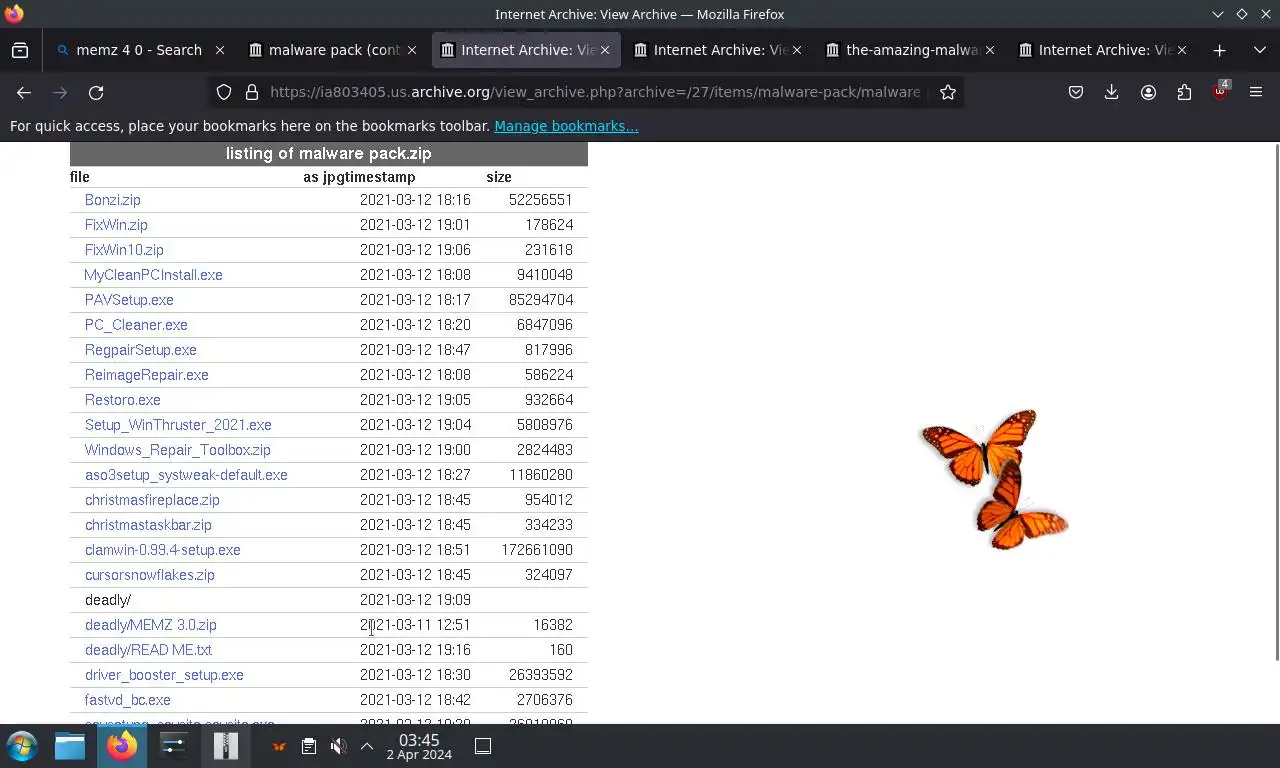Save page to Pocket
This screenshot has width=1280, height=768.
tap(1076, 92)
